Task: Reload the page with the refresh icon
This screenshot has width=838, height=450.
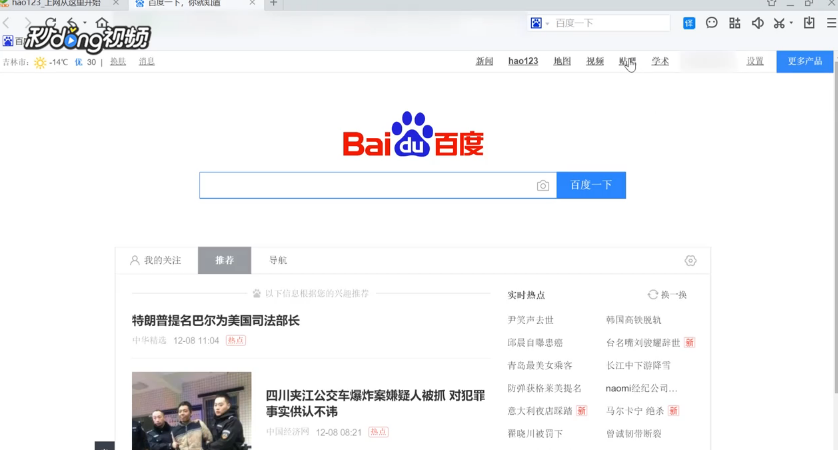Action: coord(51,22)
